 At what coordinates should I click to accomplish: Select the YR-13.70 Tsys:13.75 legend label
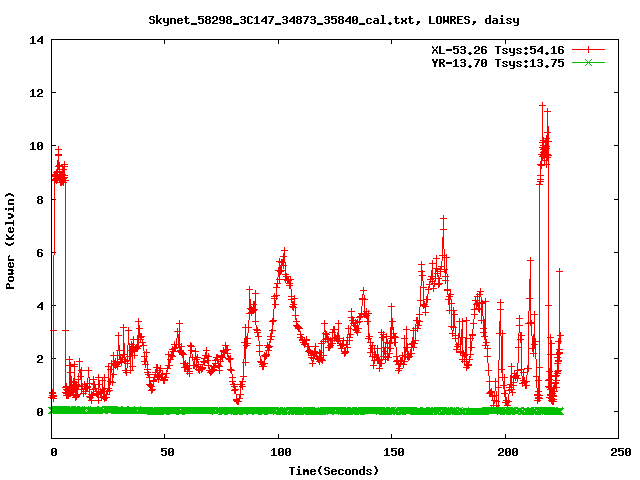498,63
